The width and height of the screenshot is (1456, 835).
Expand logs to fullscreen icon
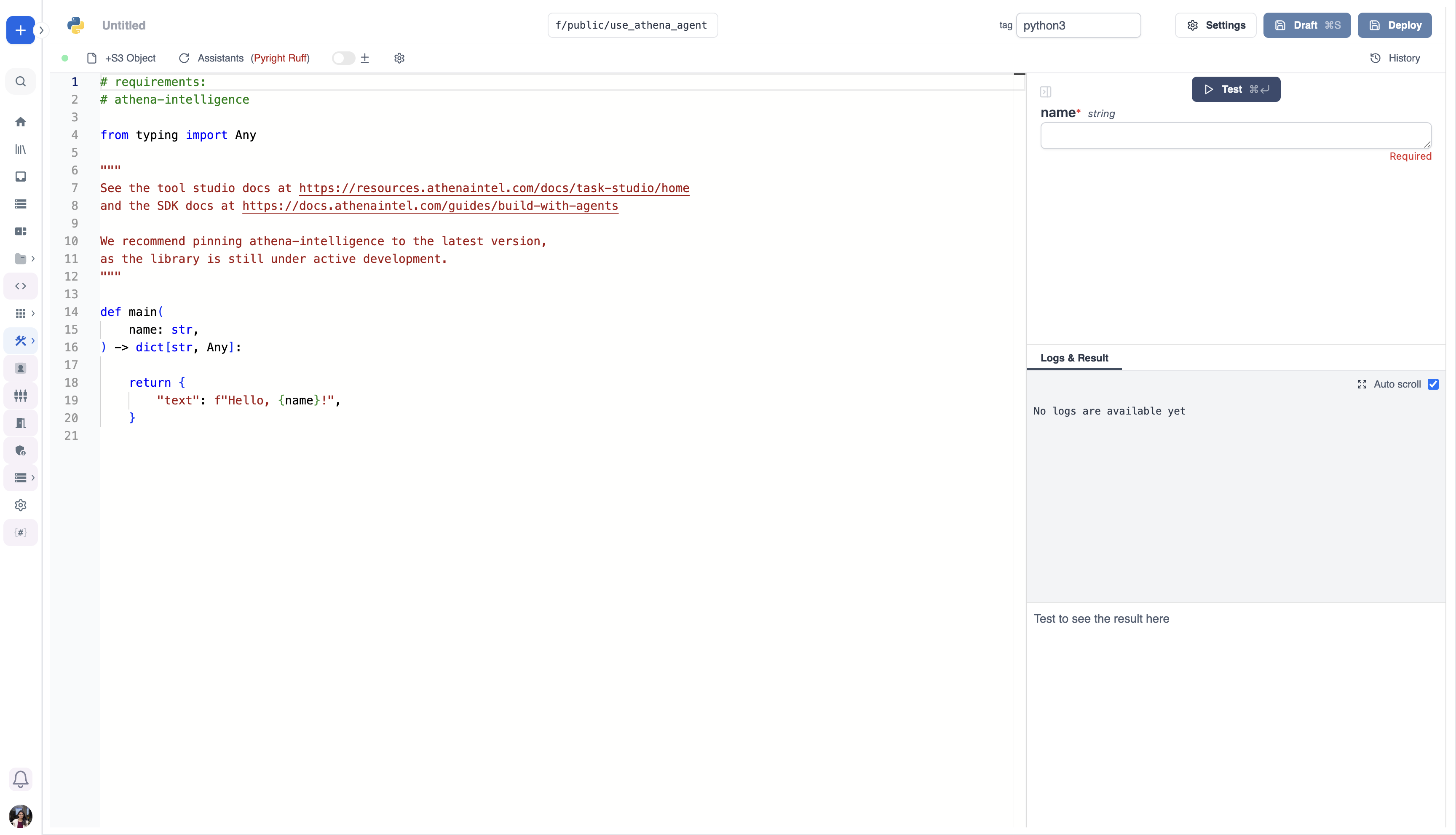(1362, 384)
